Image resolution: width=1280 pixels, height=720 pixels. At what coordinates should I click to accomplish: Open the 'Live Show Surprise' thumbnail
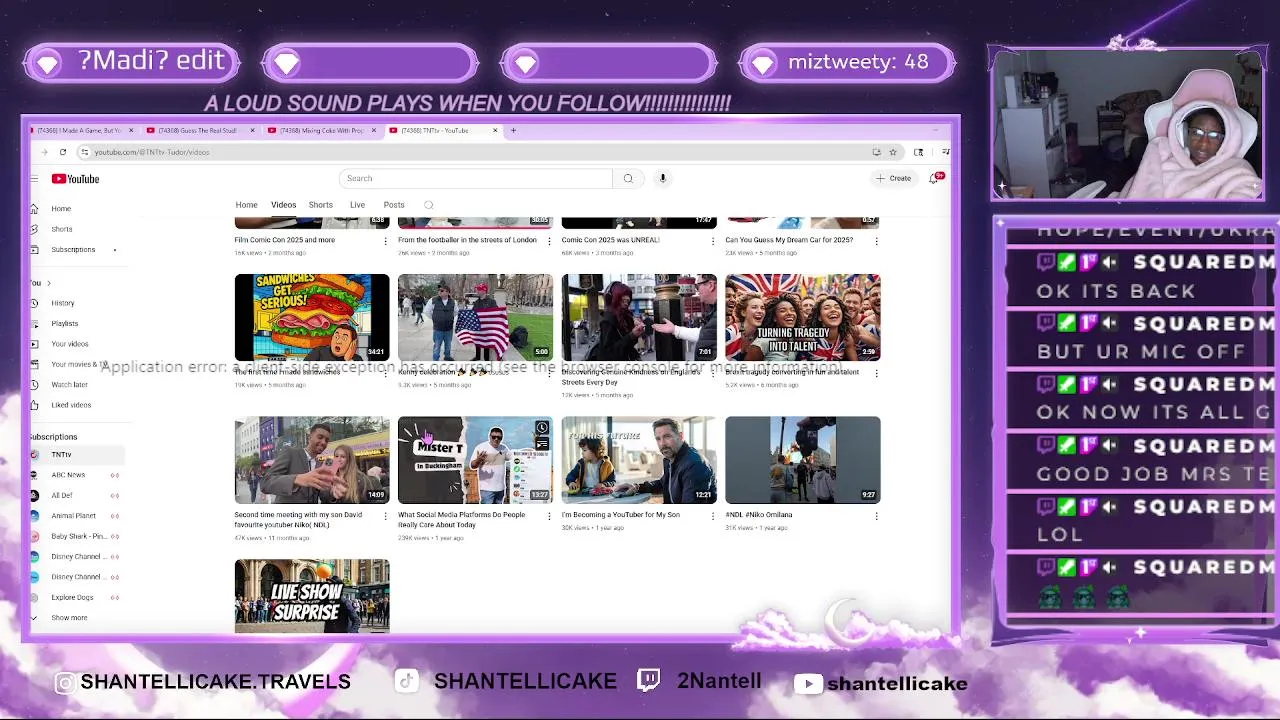[312, 596]
